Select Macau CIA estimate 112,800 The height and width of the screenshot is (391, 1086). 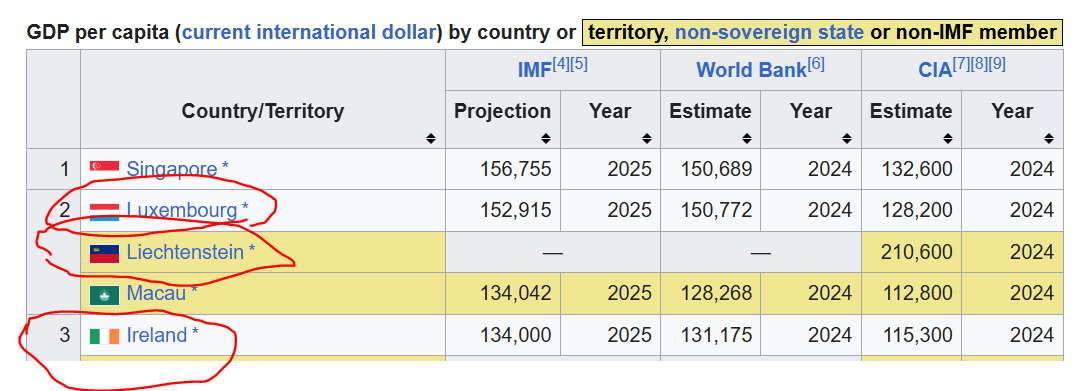click(917, 294)
